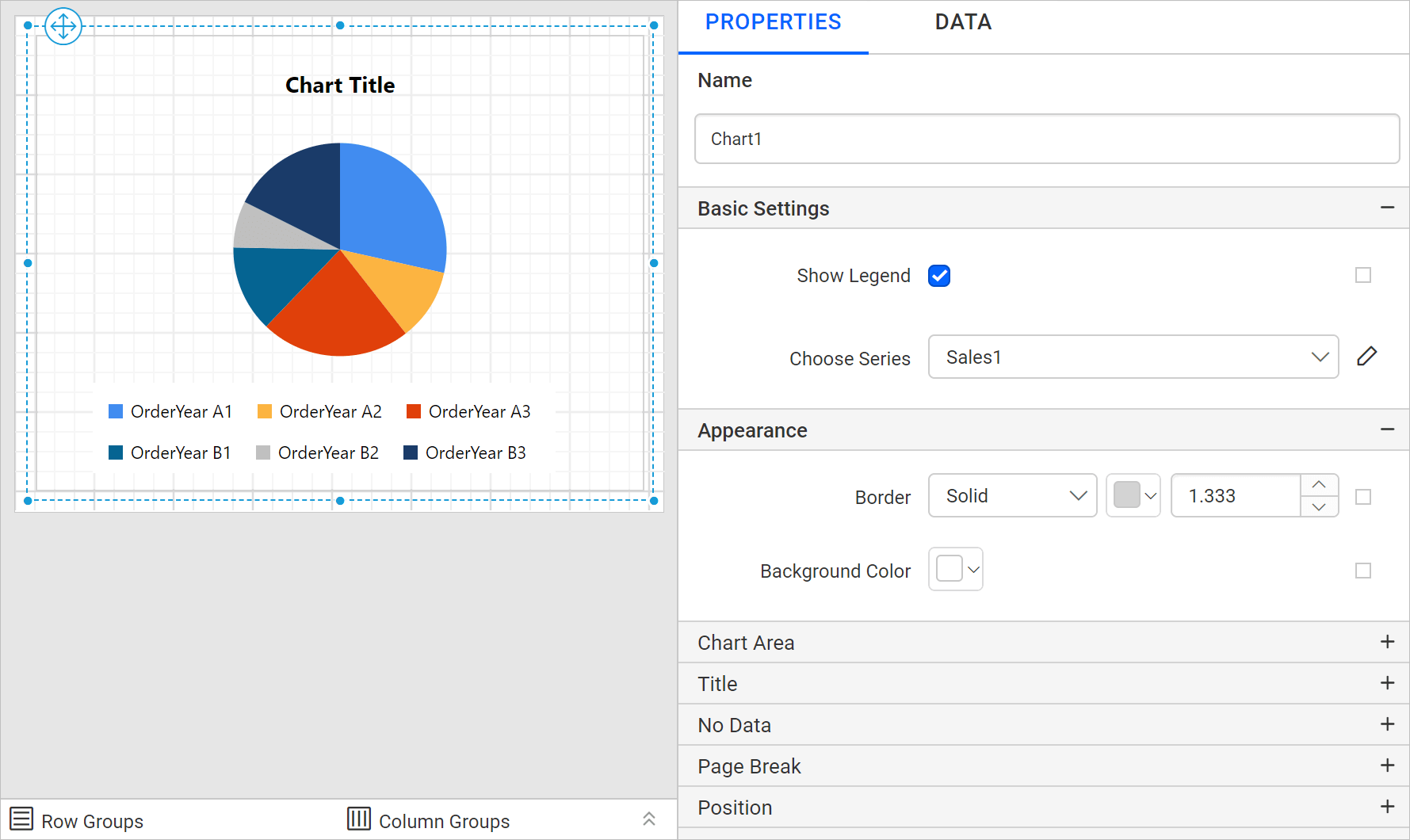Open the Choose Series dropdown
1410x840 pixels.
point(1133,357)
